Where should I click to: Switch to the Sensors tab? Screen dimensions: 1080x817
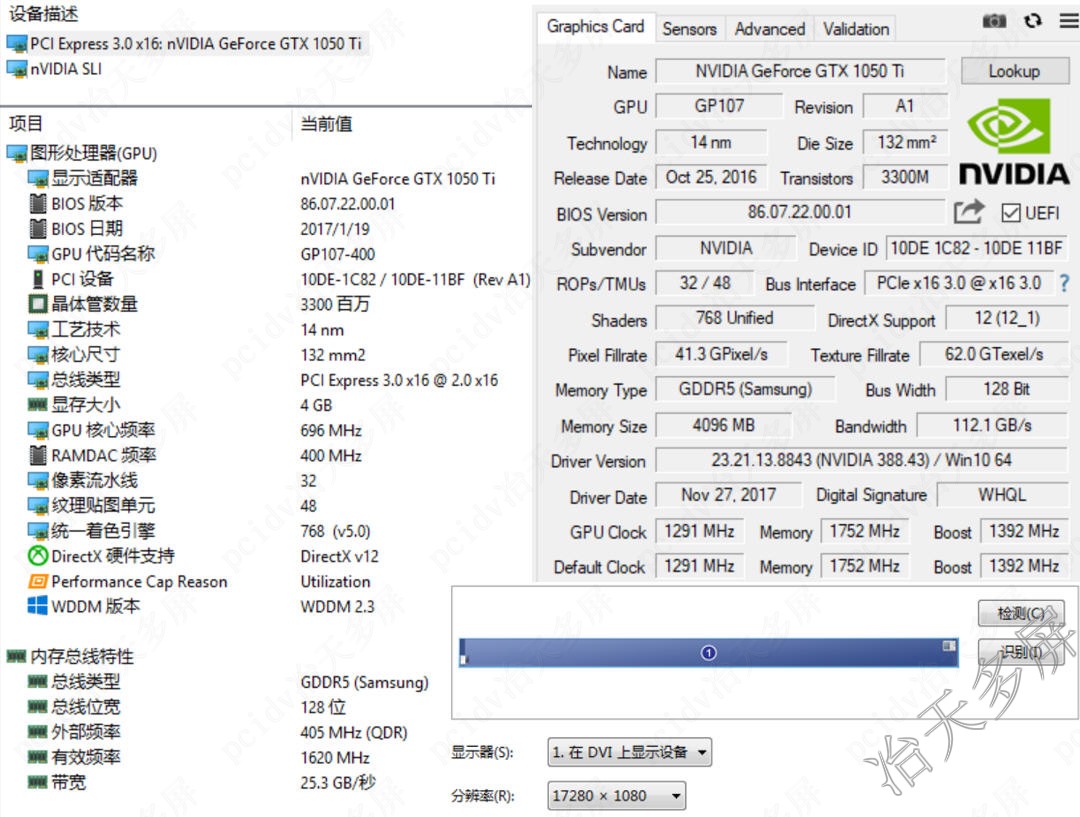pyautogui.click(x=689, y=29)
